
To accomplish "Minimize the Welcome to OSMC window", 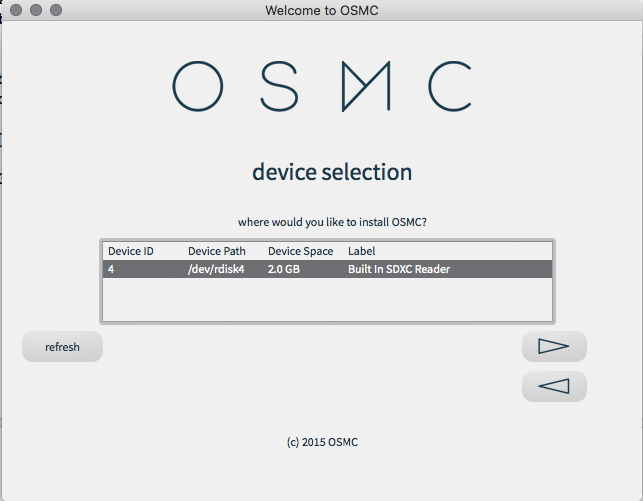I will (x=36, y=10).
